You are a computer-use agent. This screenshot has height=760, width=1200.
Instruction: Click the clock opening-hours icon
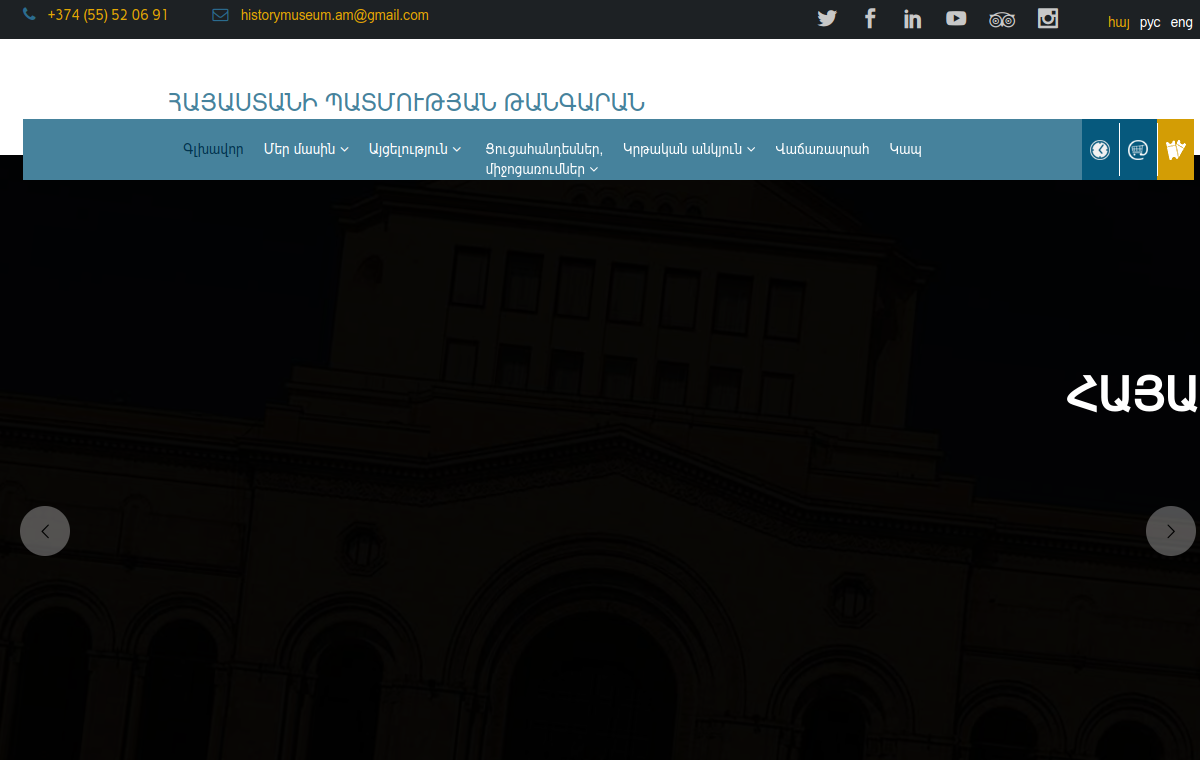tap(1100, 150)
